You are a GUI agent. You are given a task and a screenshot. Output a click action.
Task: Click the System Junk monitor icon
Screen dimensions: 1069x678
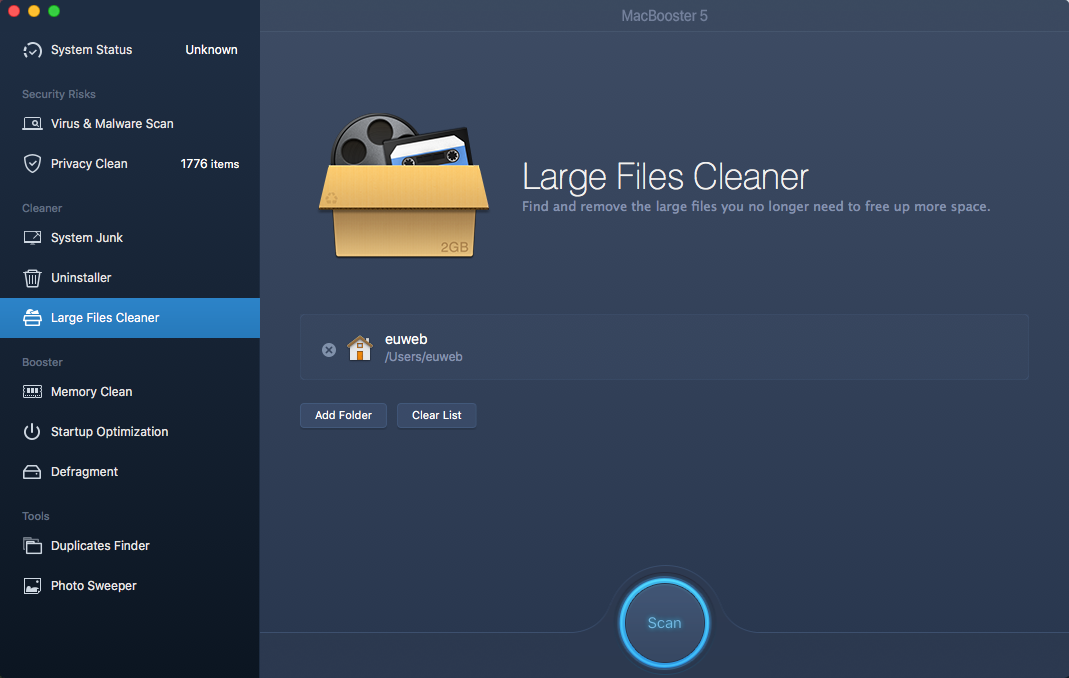click(32, 237)
